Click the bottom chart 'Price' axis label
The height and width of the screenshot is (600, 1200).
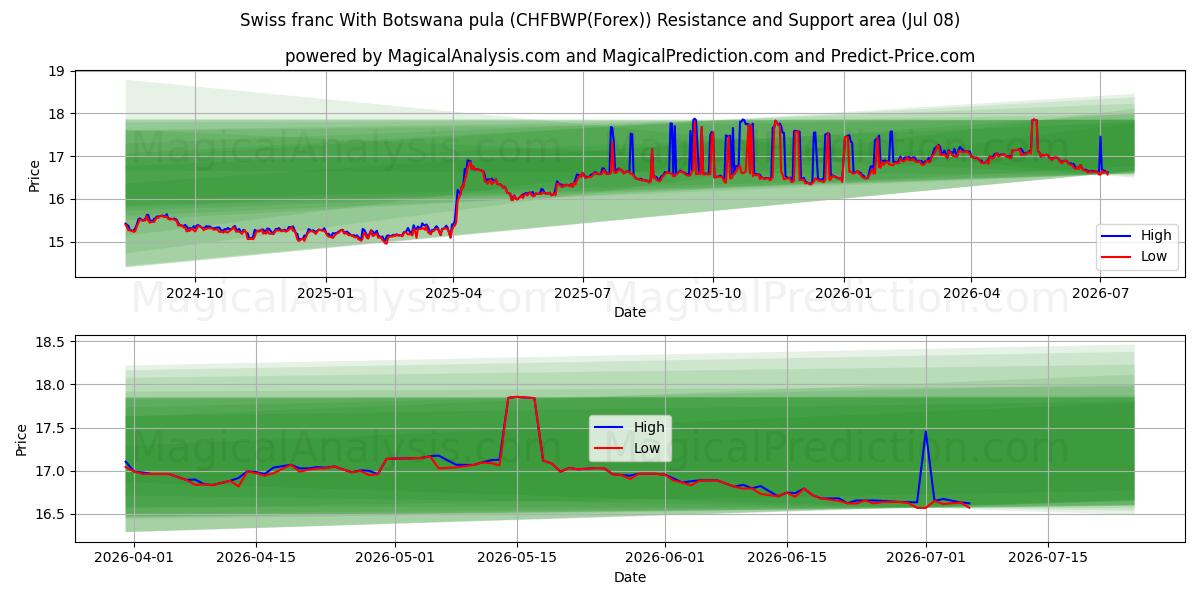(22, 439)
